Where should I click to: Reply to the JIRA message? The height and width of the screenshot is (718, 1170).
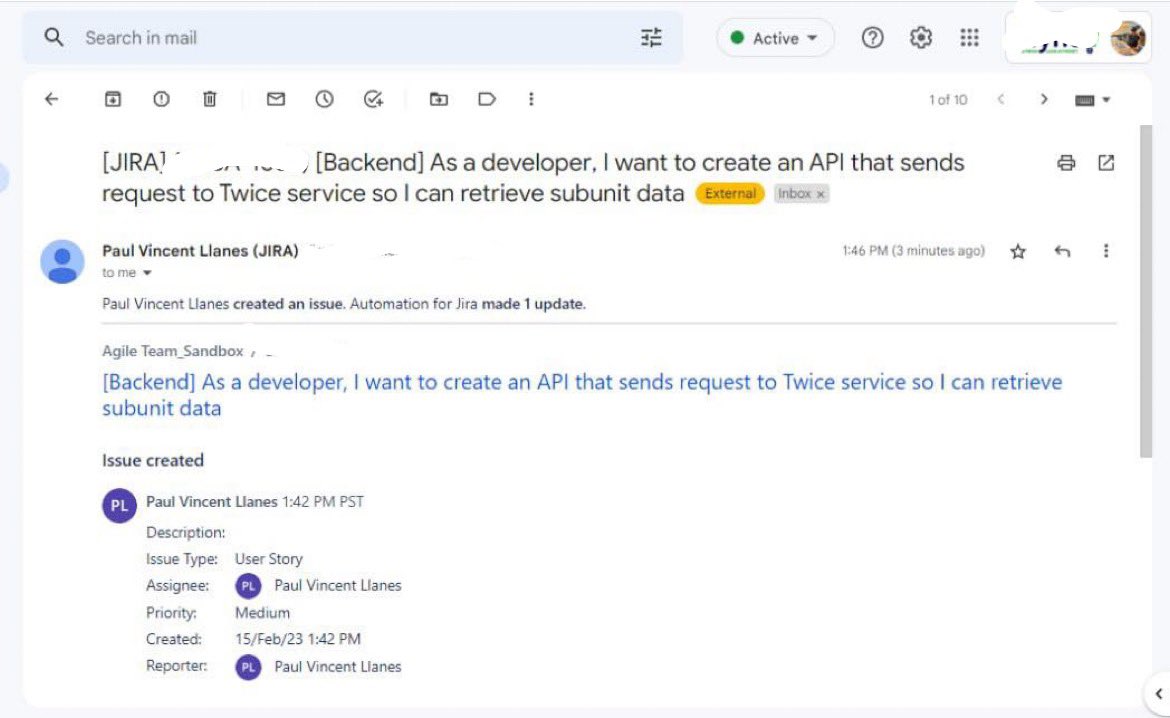[x=1063, y=251]
